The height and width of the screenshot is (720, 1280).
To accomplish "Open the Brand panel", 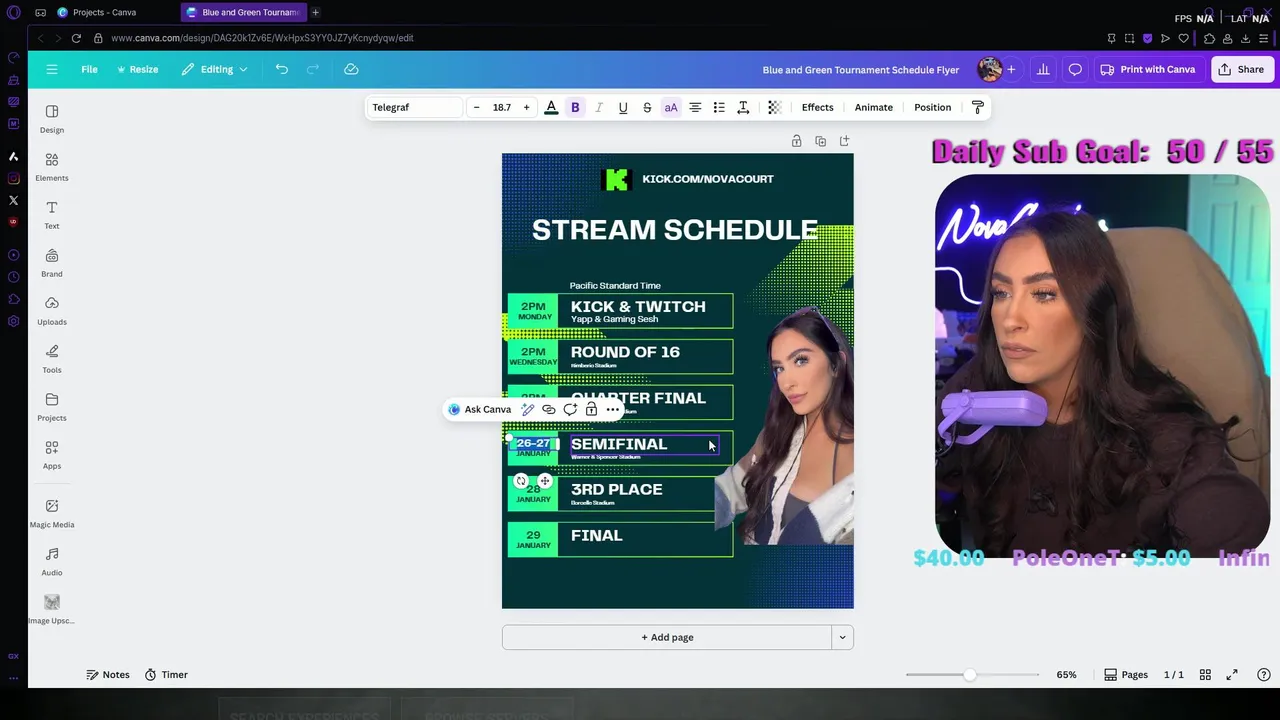I will pyautogui.click(x=52, y=262).
